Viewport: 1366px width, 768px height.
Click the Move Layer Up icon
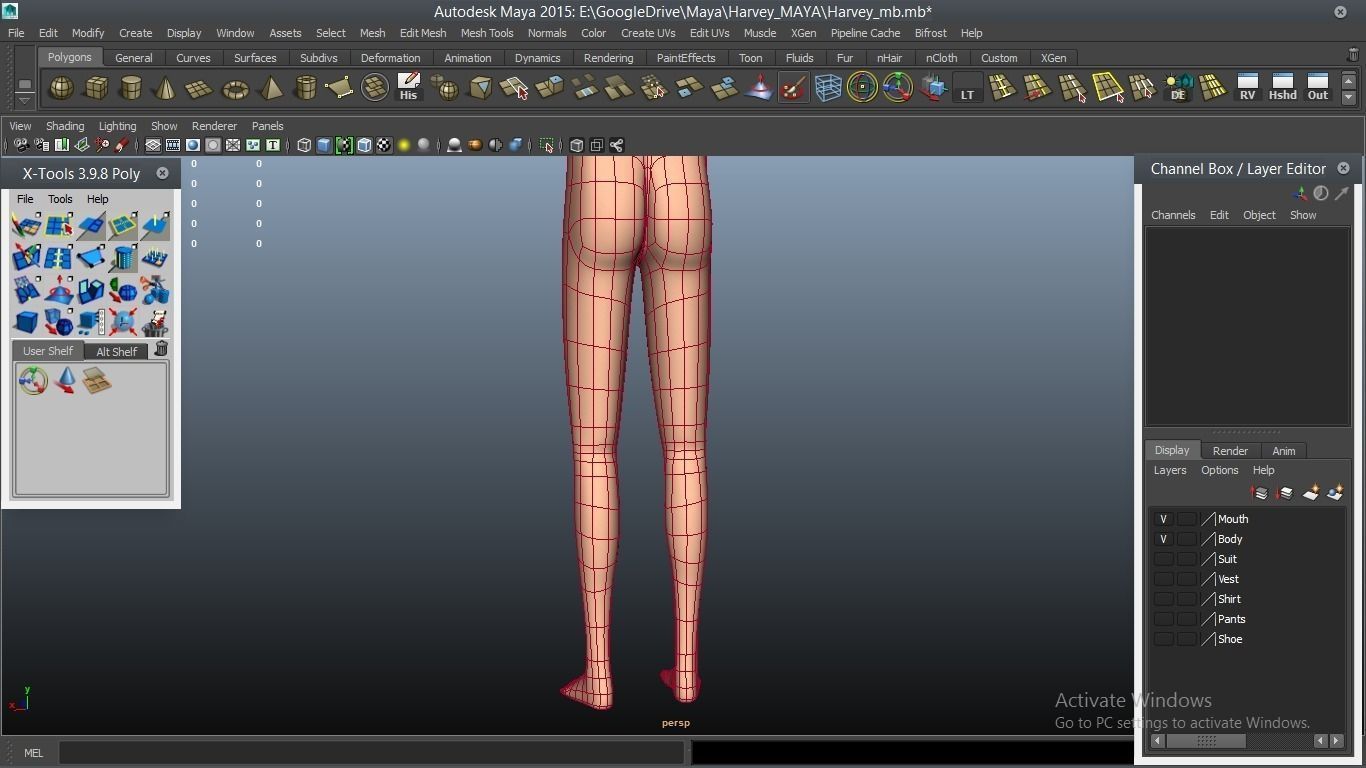click(1259, 493)
